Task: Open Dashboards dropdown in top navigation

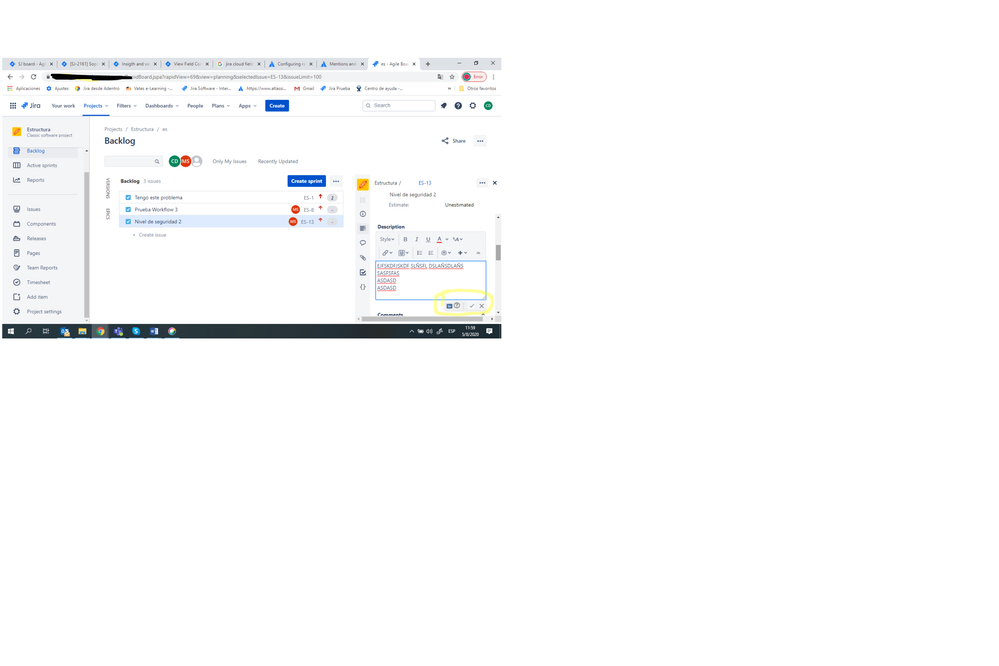Action: point(162,106)
